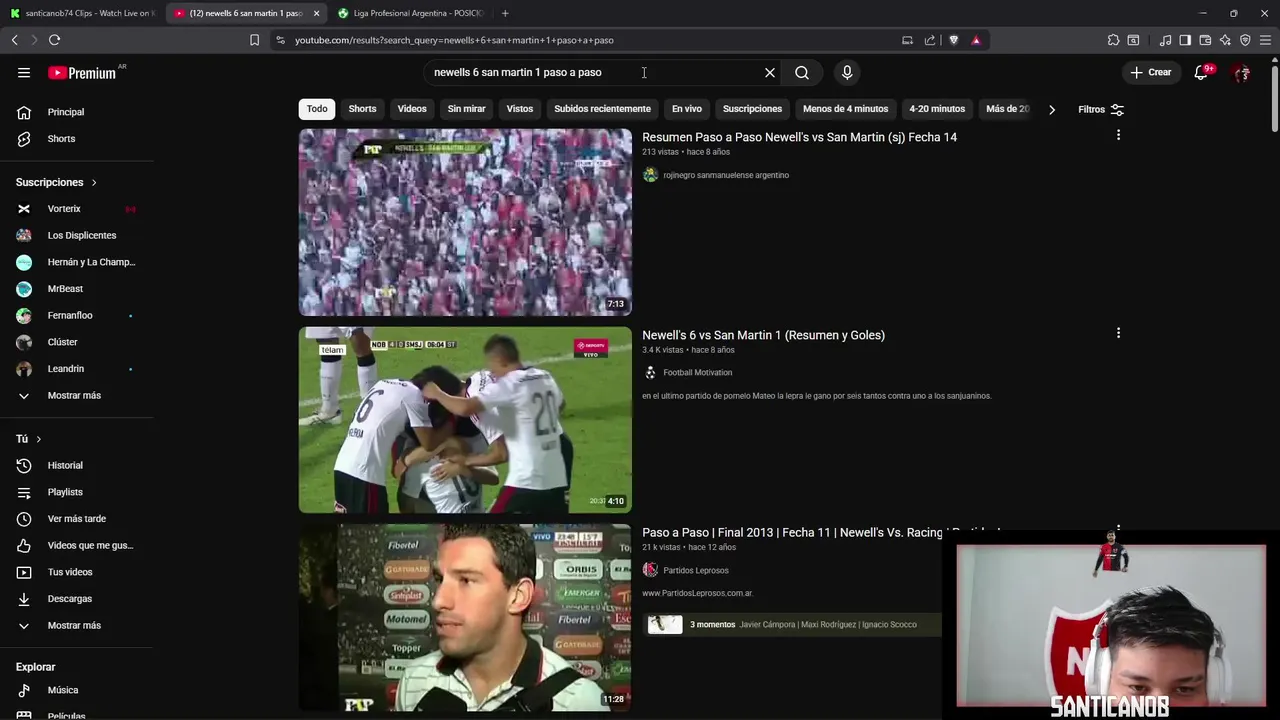Open options menu for Resumen Paso a Paso video

[x=1118, y=135]
